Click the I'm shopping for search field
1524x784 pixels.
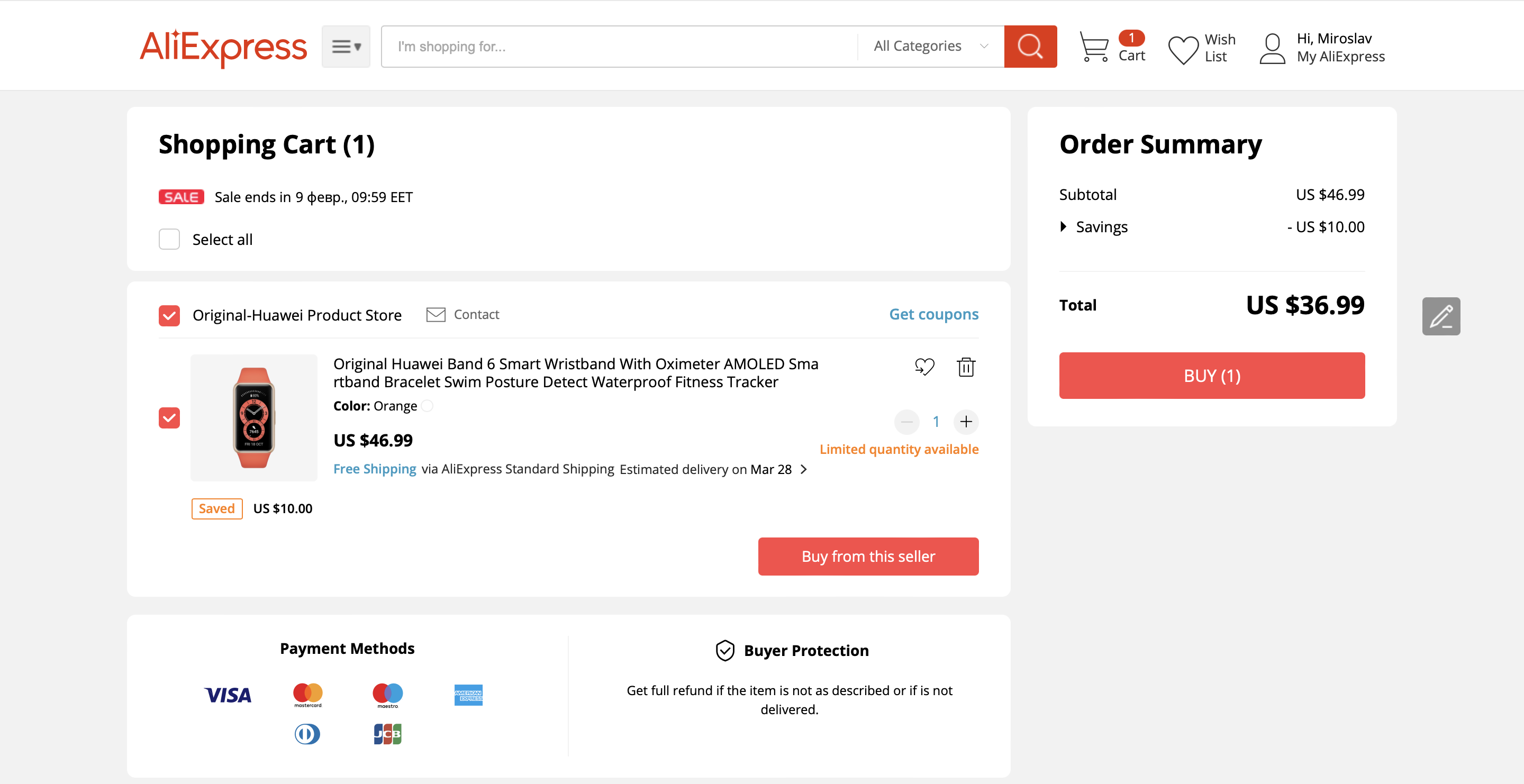click(618, 46)
